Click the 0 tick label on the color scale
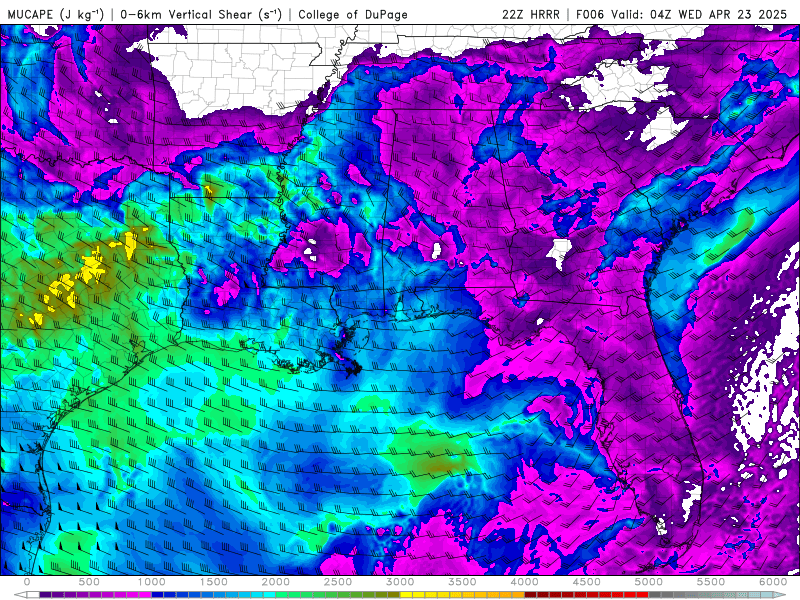 pos(27,582)
